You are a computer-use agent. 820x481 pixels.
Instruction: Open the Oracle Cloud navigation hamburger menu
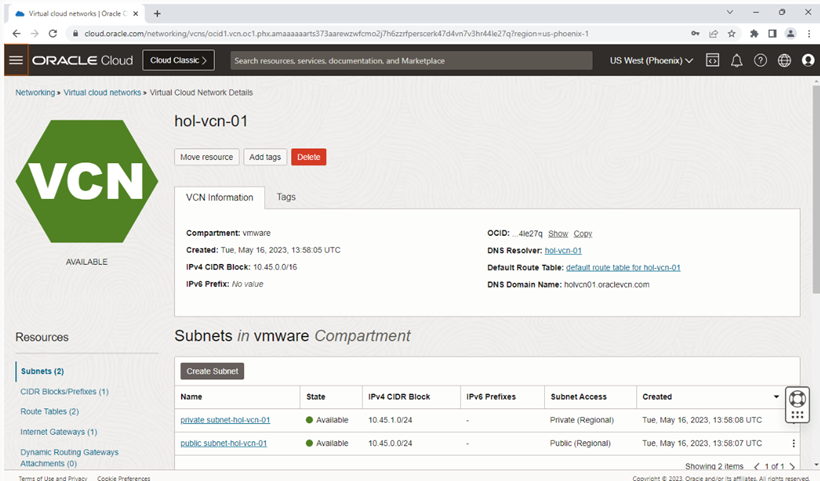[x=16, y=60]
